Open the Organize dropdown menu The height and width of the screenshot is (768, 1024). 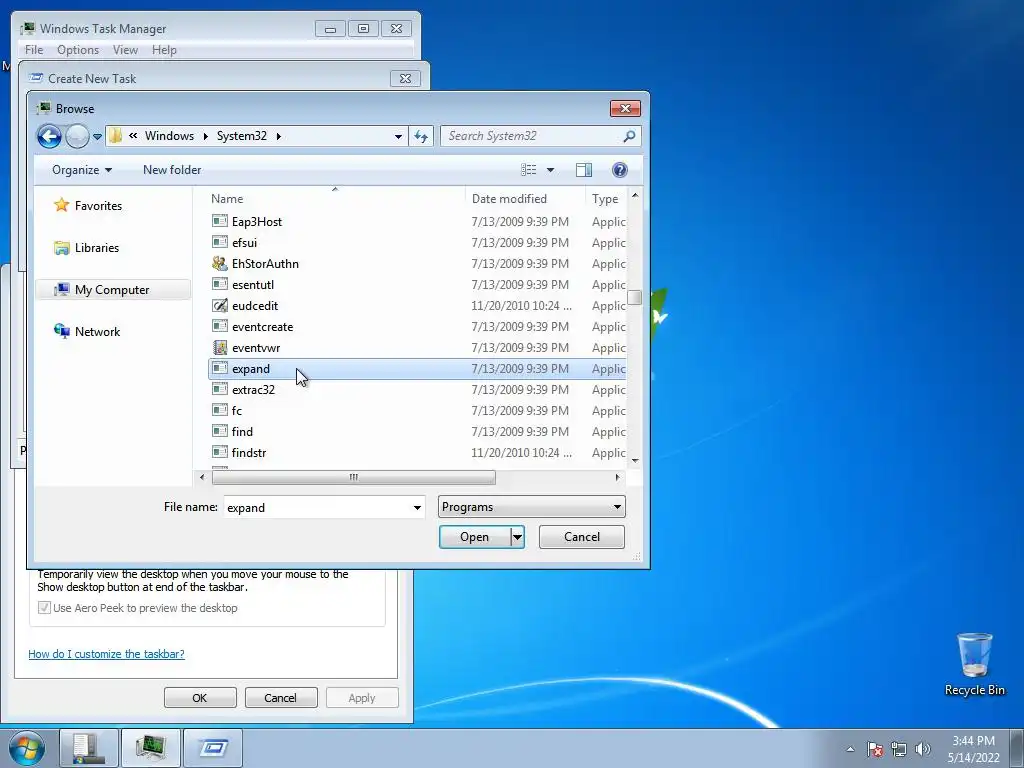[82, 170]
